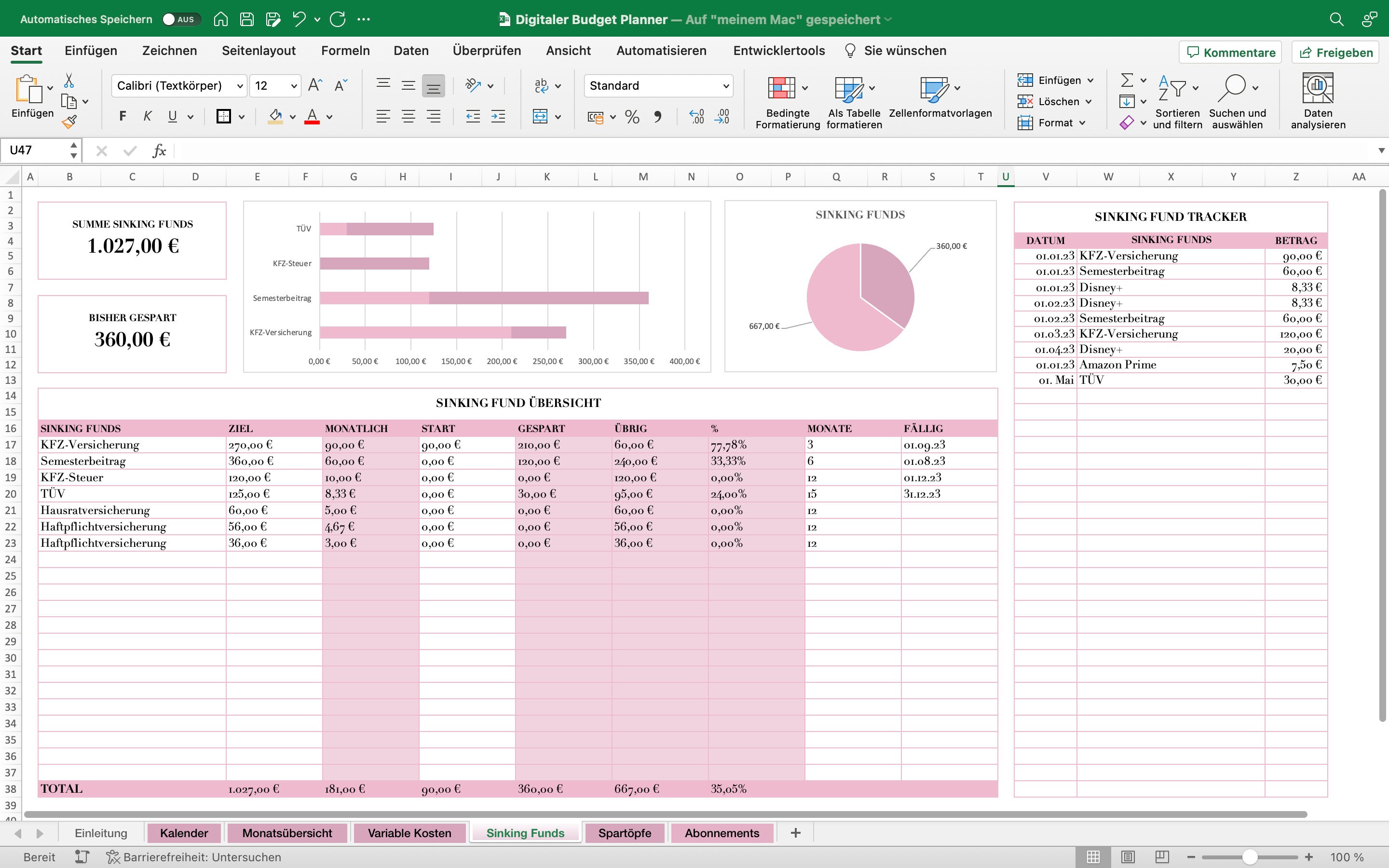1389x868 pixels.
Task: Open the Formeln ribbon tab
Action: coord(345,51)
